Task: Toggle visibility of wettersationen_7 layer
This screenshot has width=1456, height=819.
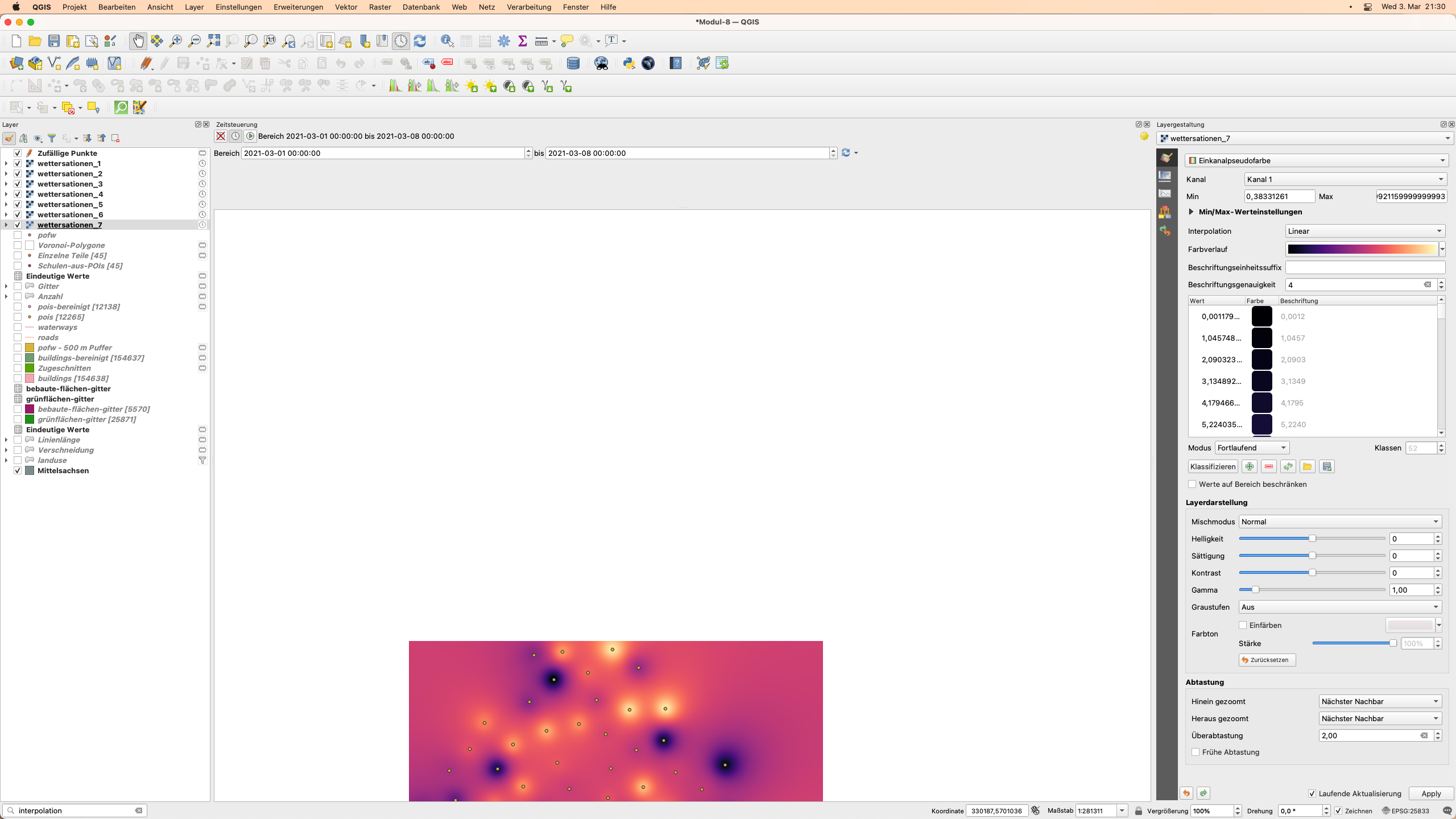Action: coord(18,225)
